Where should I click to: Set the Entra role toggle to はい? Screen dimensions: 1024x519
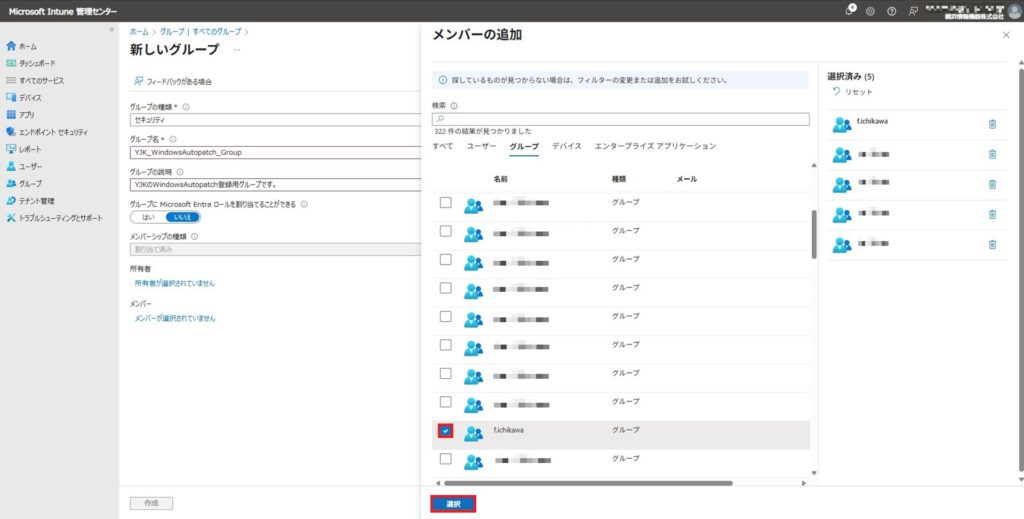148,217
